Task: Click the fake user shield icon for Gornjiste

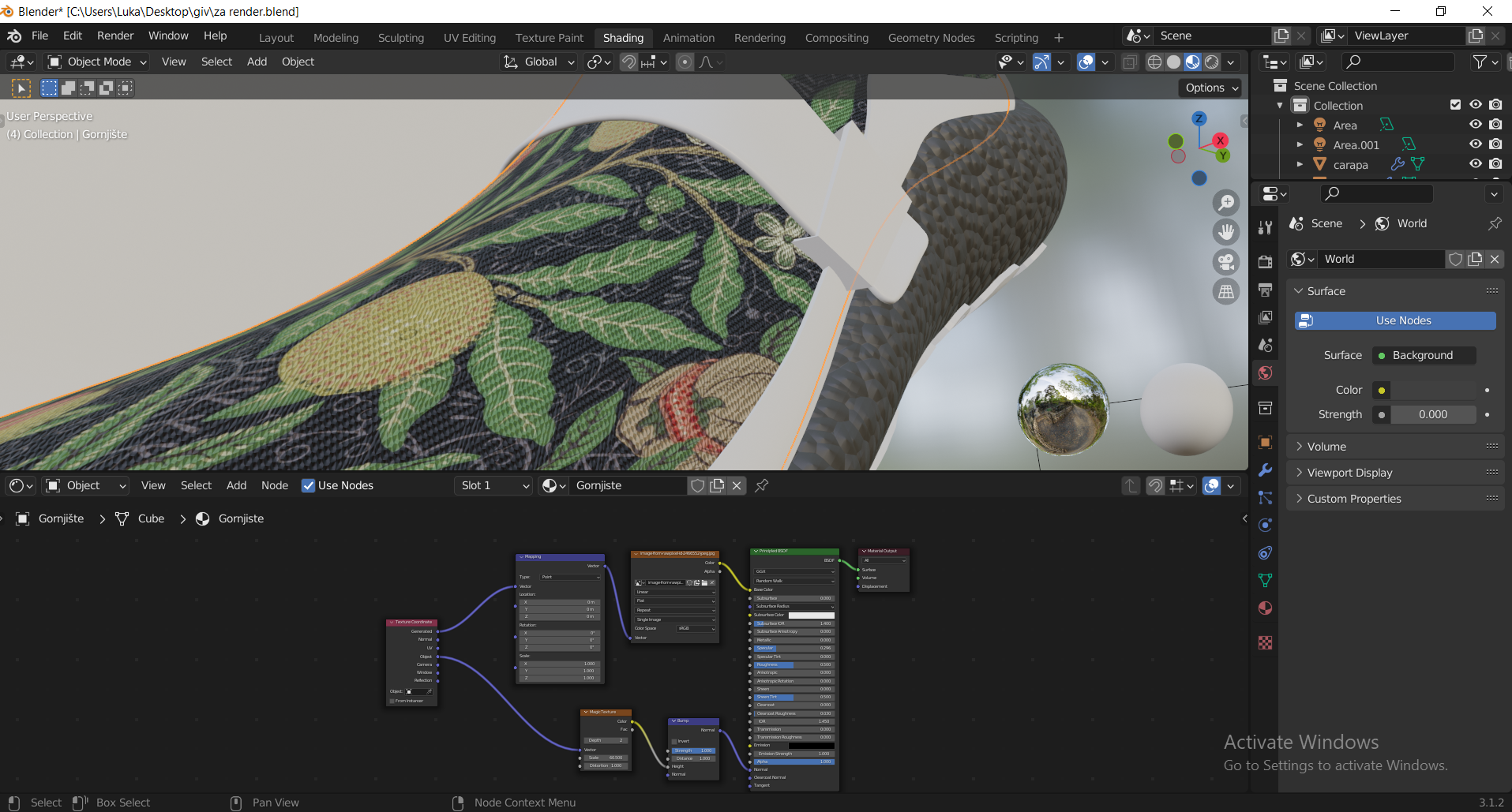Action: pos(697,485)
